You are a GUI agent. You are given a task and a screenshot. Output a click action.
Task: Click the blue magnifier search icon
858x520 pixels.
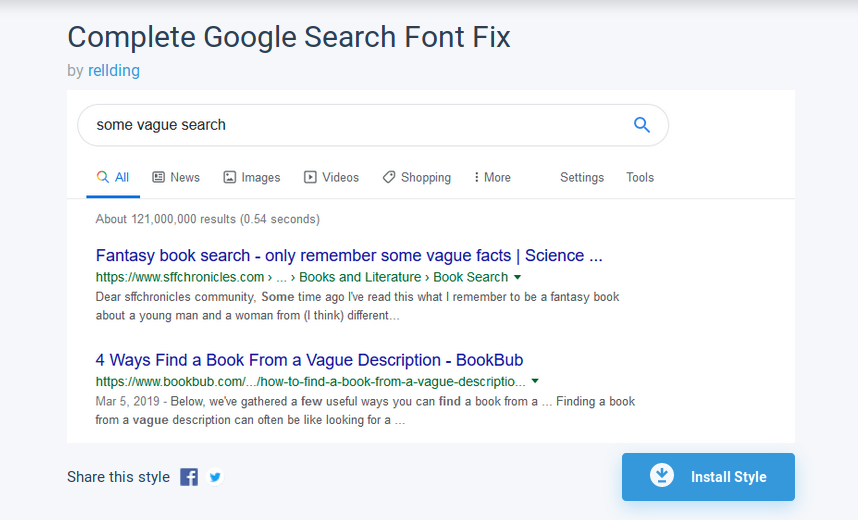point(641,125)
